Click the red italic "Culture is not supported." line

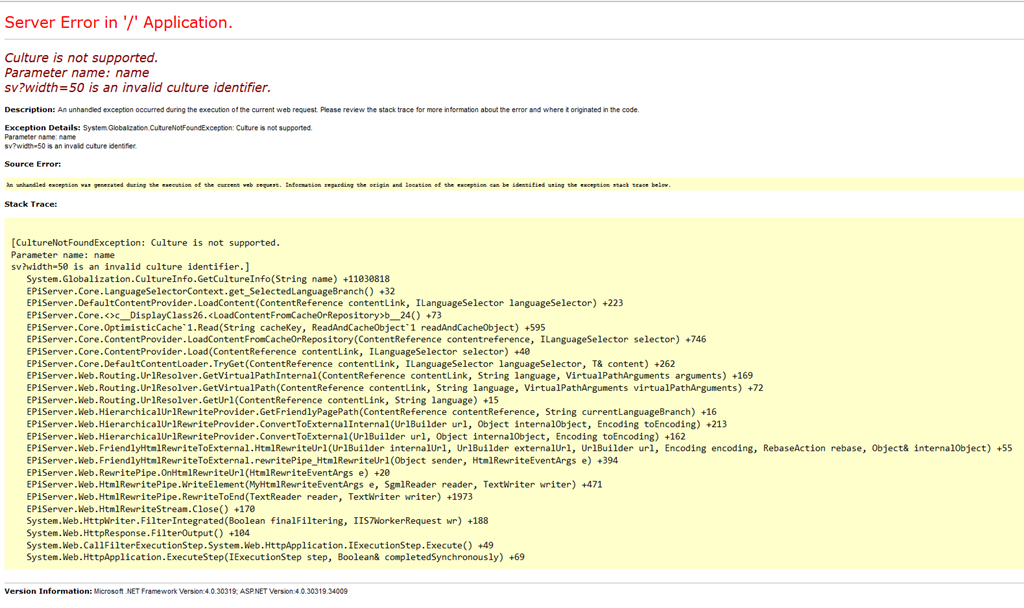coord(81,57)
